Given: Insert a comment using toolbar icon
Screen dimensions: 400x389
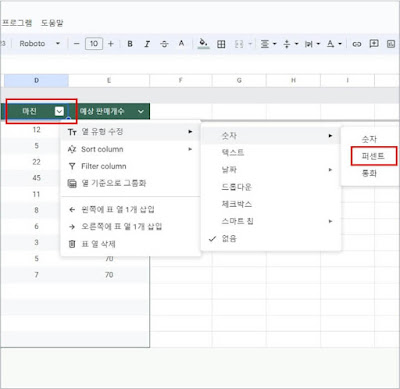Looking at the screenshot, I should click(x=374, y=44).
